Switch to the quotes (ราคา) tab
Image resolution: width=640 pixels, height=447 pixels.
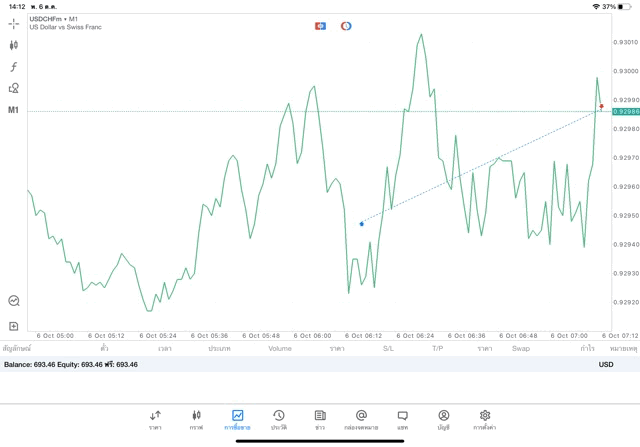point(155,419)
